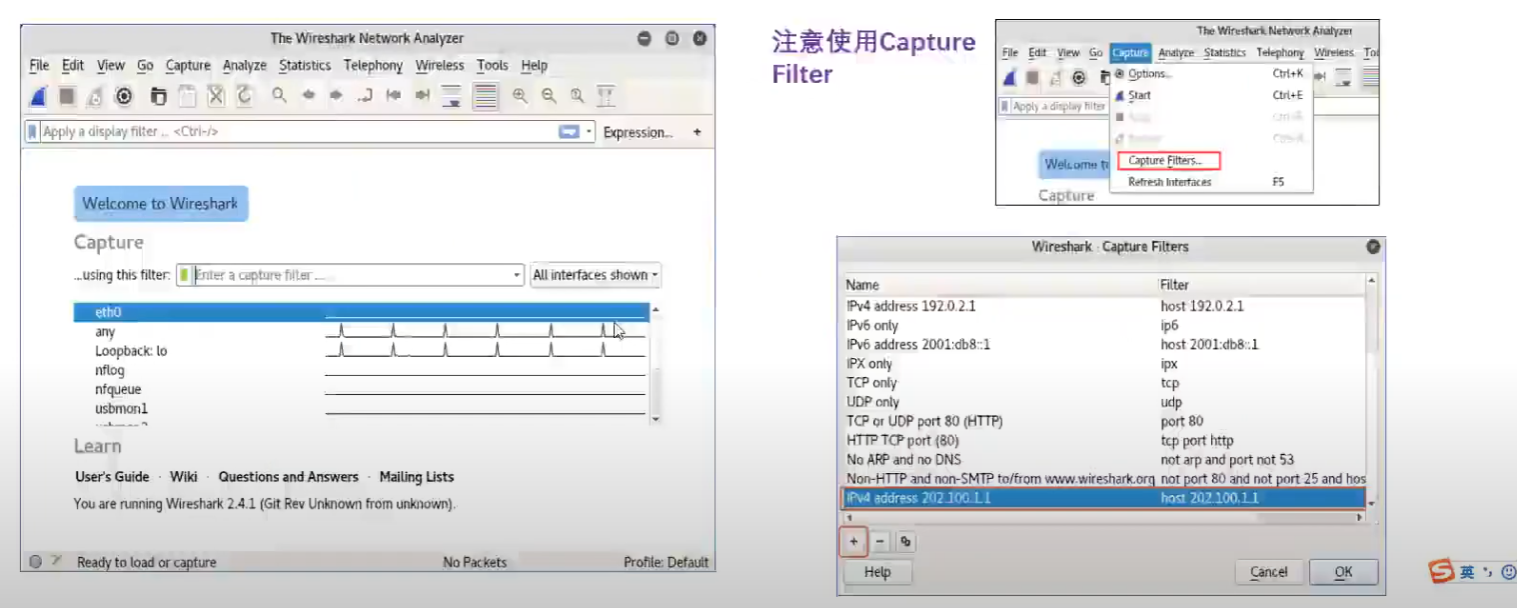Open a capture file toolbar icon

tap(158, 96)
